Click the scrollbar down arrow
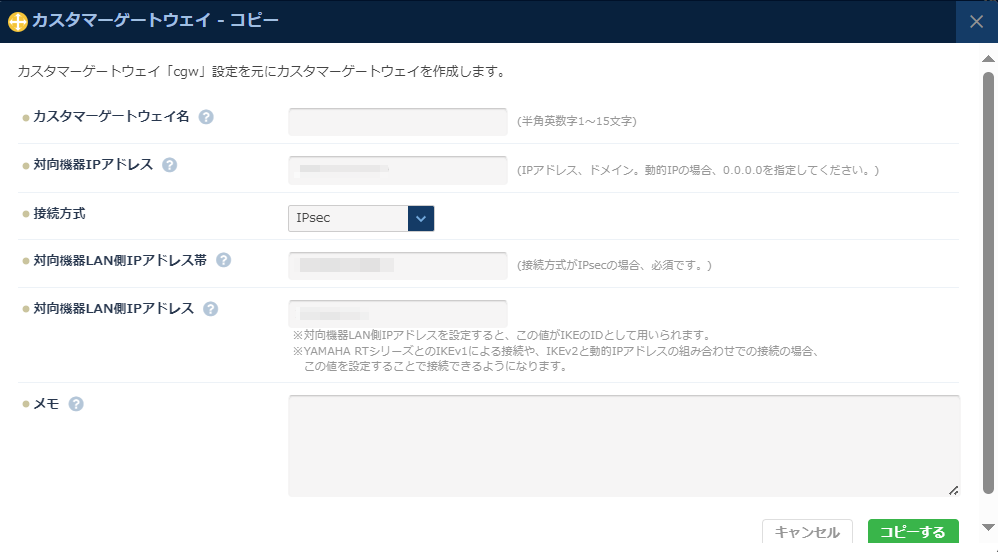 [x=988, y=527]
